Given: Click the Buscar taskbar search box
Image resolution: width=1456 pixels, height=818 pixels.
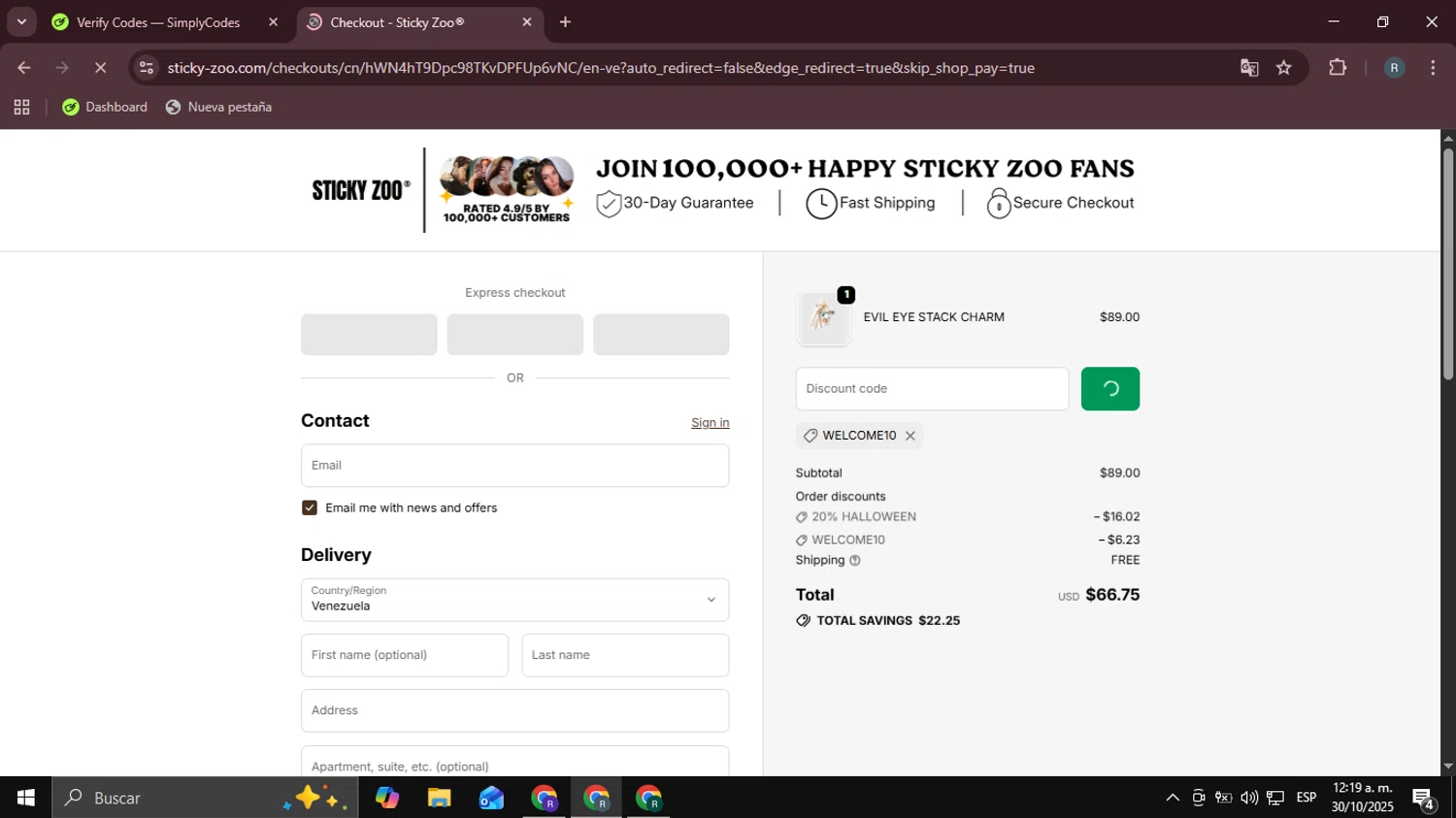Looking at the screenshot, I should (x=205, y=798).
